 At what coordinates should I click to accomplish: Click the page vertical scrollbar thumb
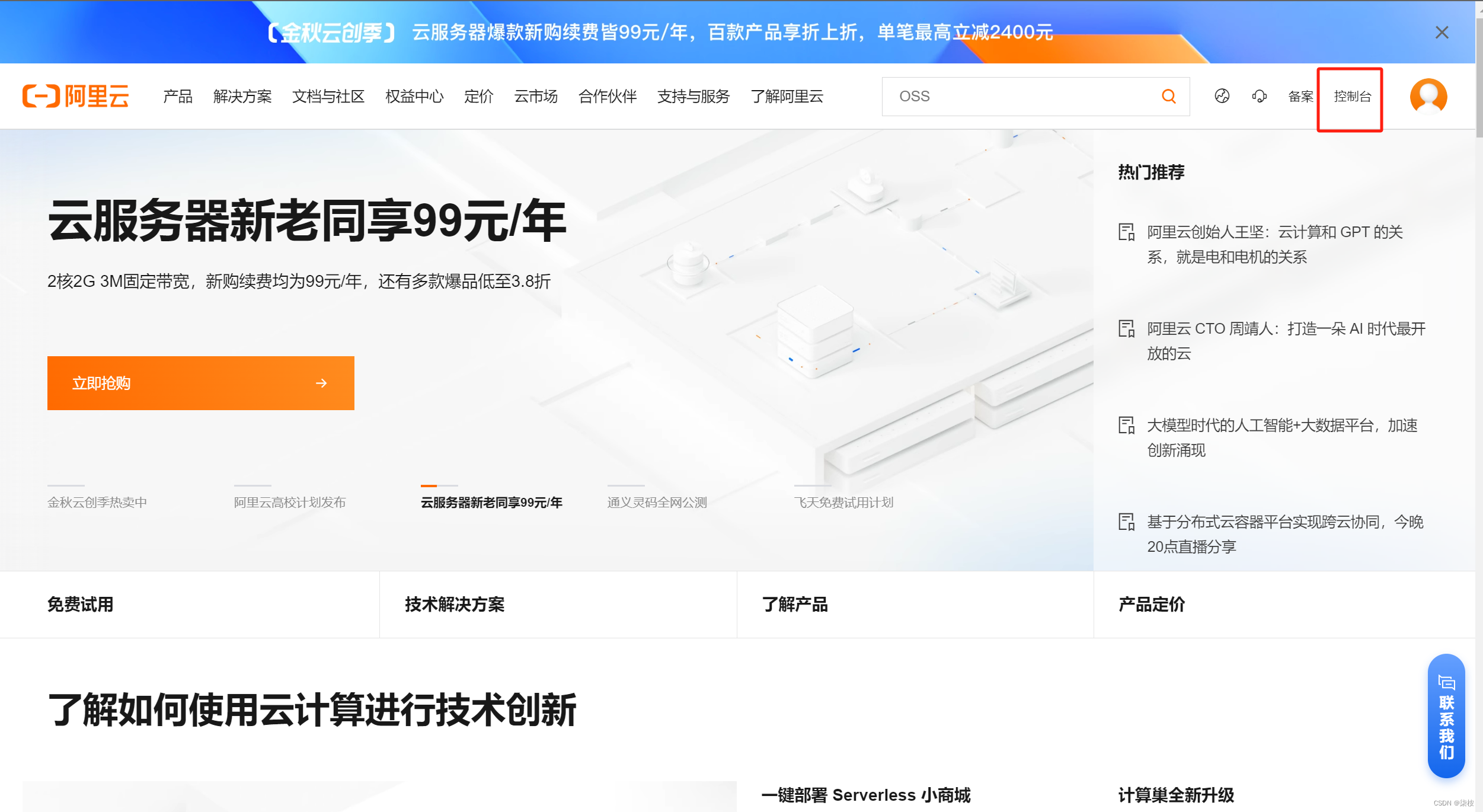[1479, 77]
